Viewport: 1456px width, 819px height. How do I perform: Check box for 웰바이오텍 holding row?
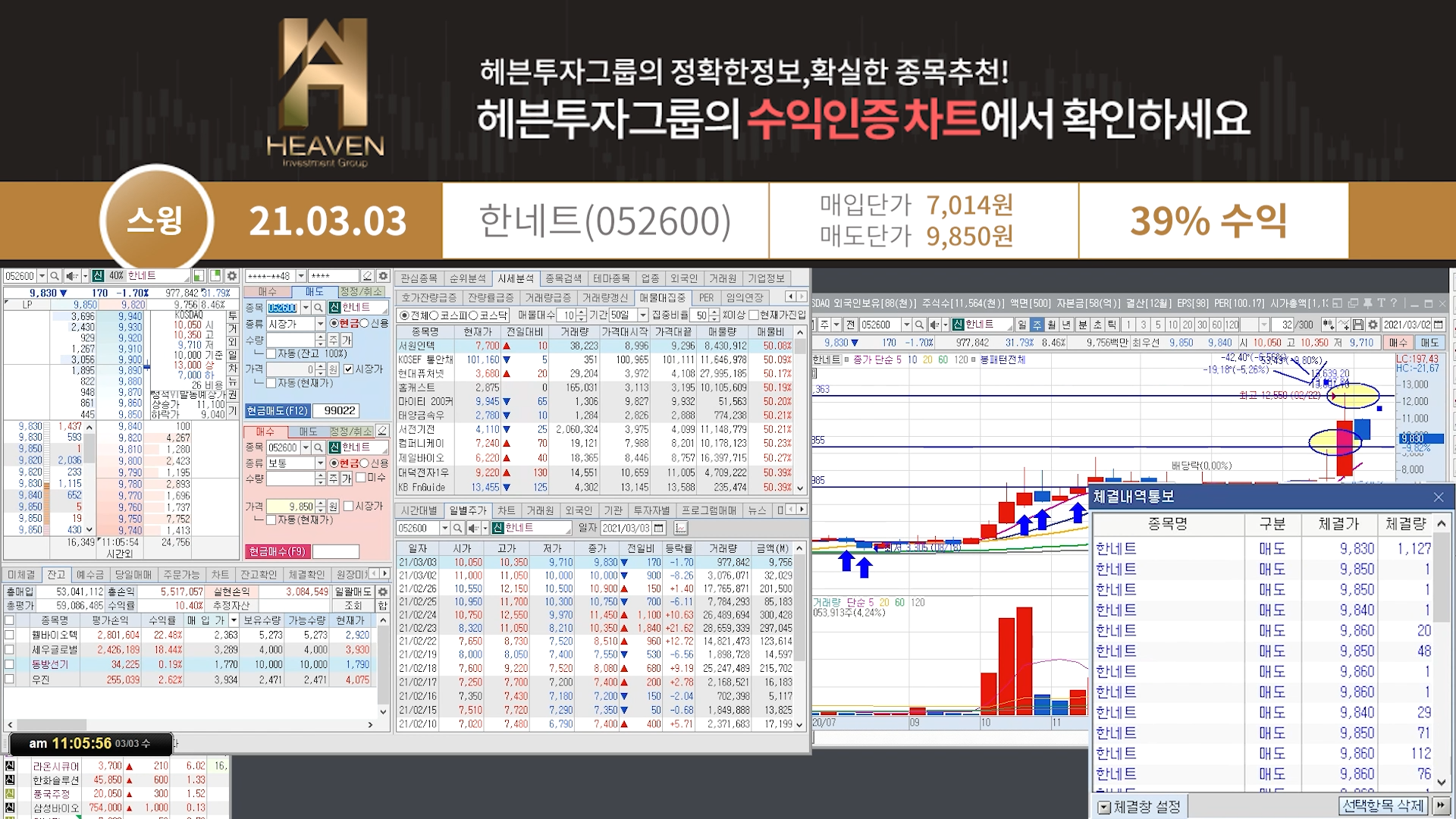click(9, 635)
